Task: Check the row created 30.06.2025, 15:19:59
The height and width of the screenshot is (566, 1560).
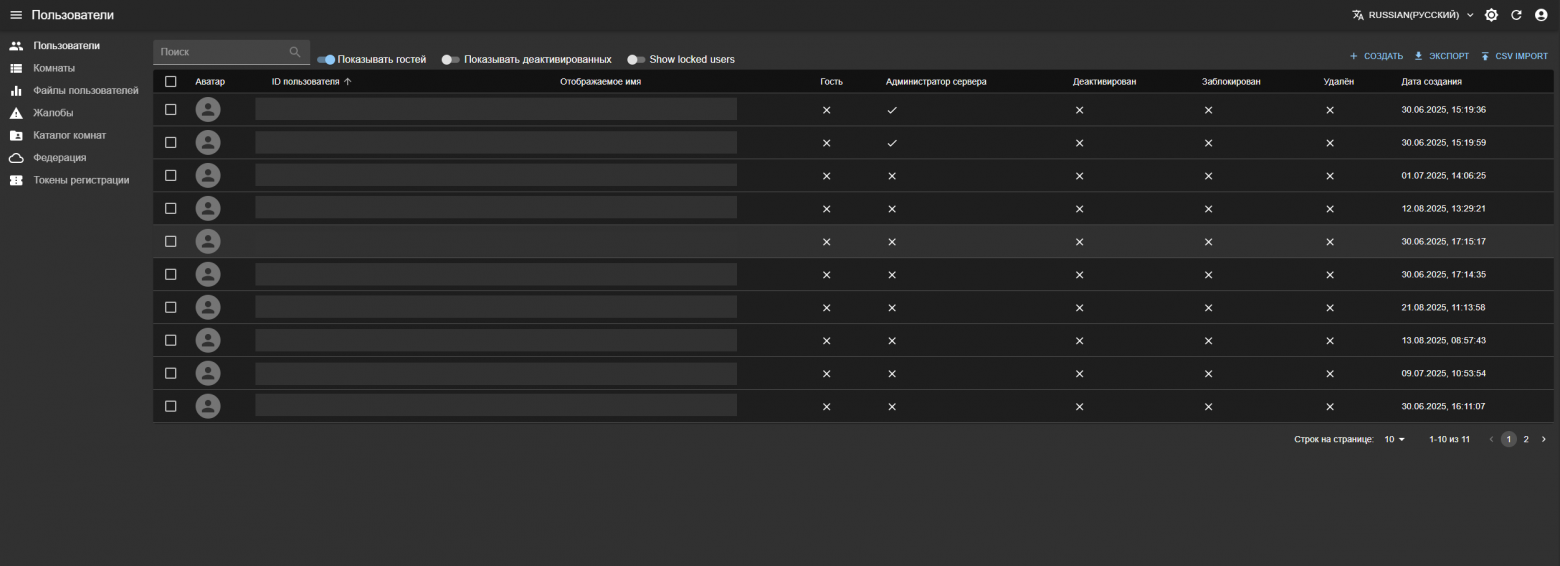Action: click(170, 142)
